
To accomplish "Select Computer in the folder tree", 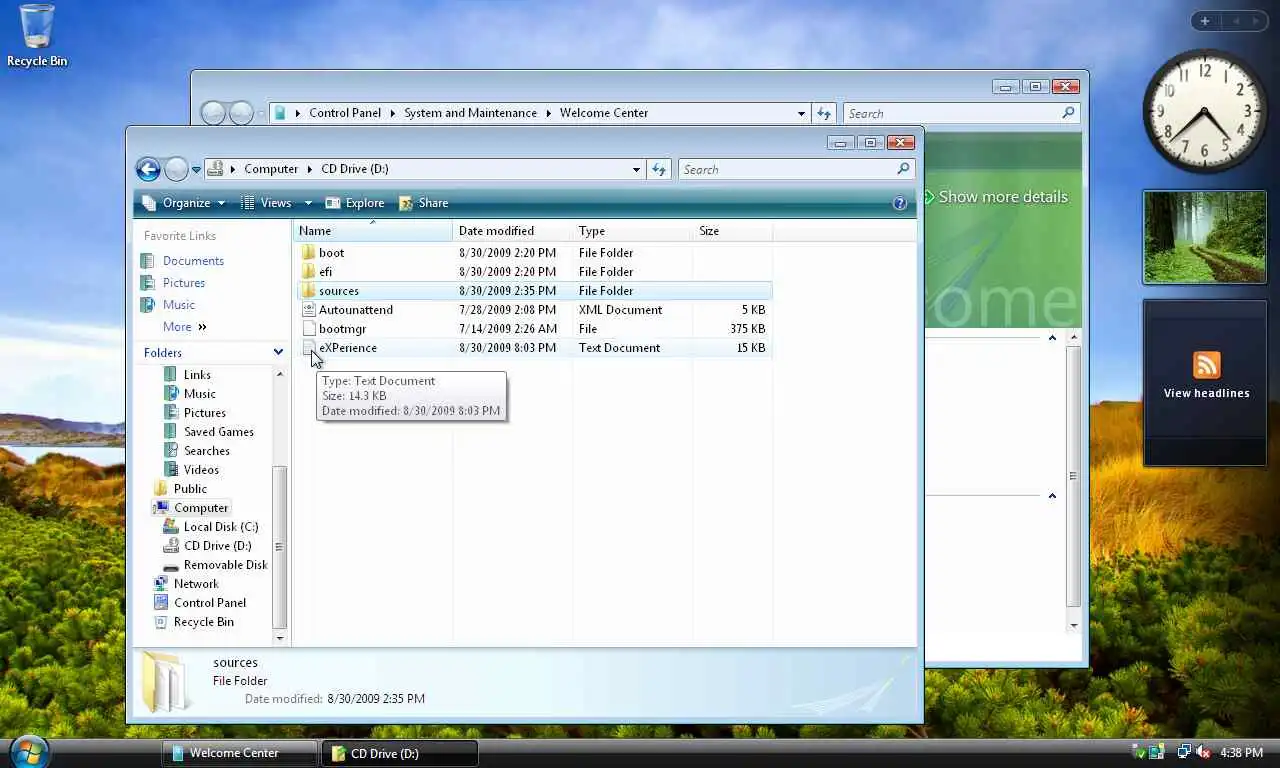I will (x=191, y=508).
